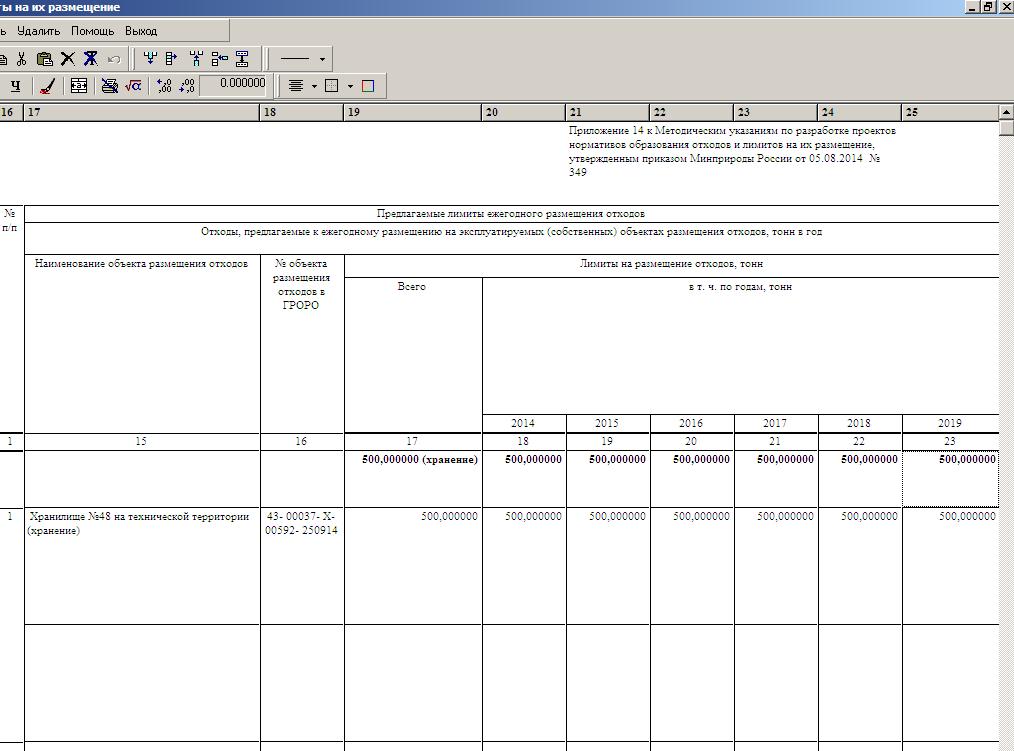Image resolution: width=1014 pixels, height=751 pixels.
Task: Click the black X delete icon
Action: (x=67, y=59)
